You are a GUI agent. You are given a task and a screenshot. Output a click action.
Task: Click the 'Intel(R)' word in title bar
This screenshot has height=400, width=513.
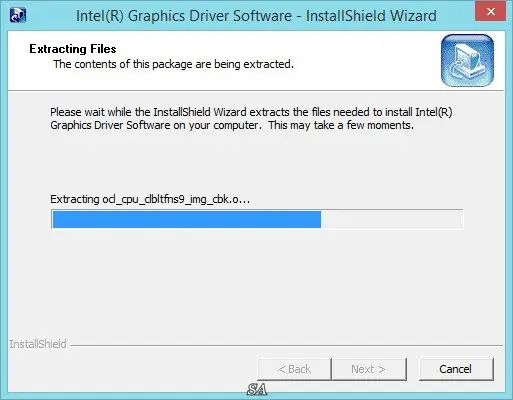pyautogui.click(x=100, y=16)
